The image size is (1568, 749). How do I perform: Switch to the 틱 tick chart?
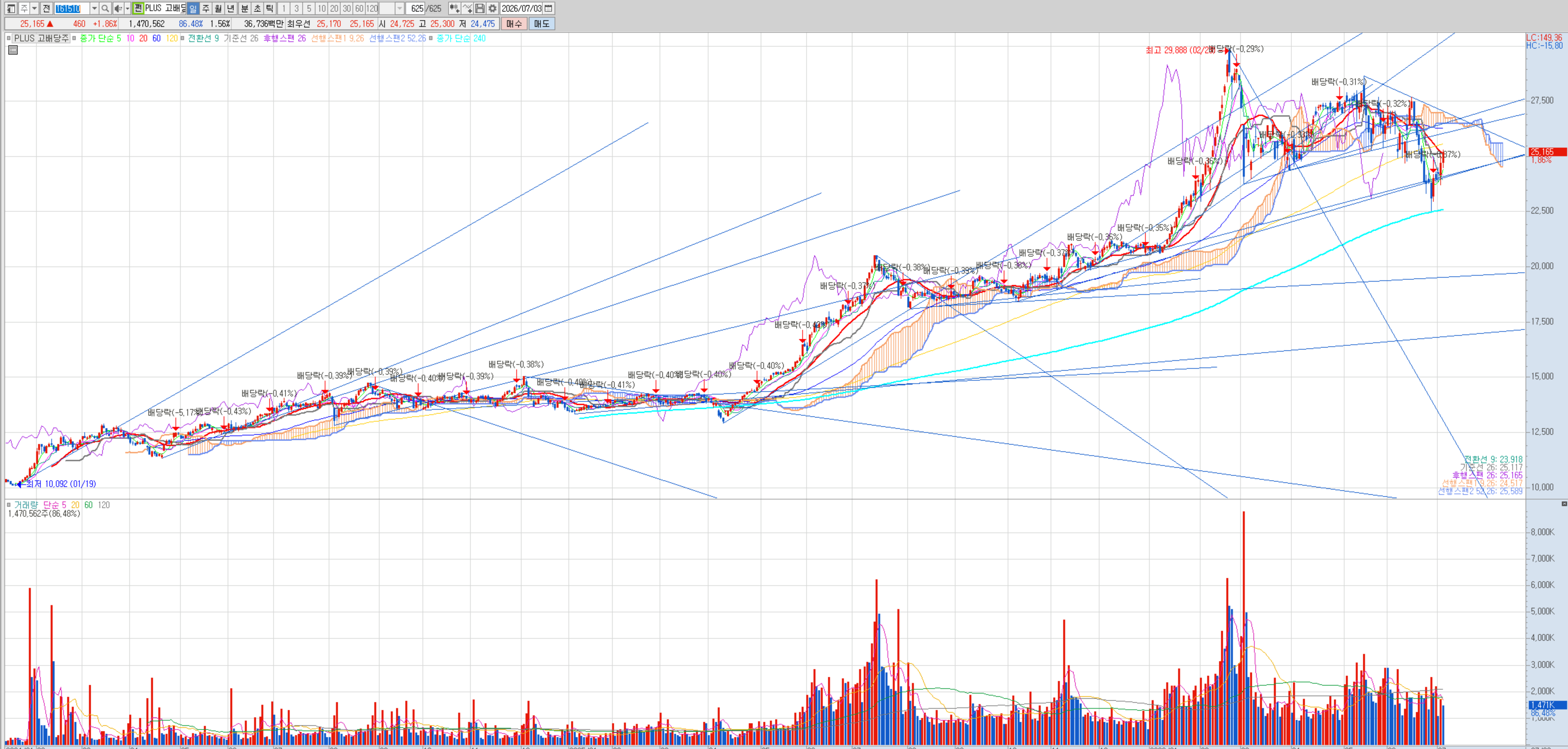tap(269, 8)
